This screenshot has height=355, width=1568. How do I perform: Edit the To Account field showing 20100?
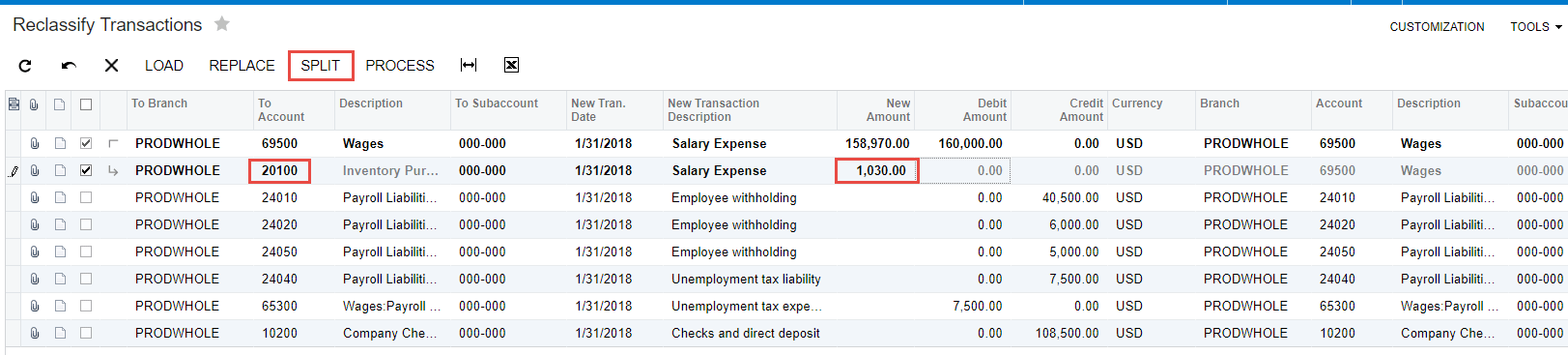(x=280, y=171)
